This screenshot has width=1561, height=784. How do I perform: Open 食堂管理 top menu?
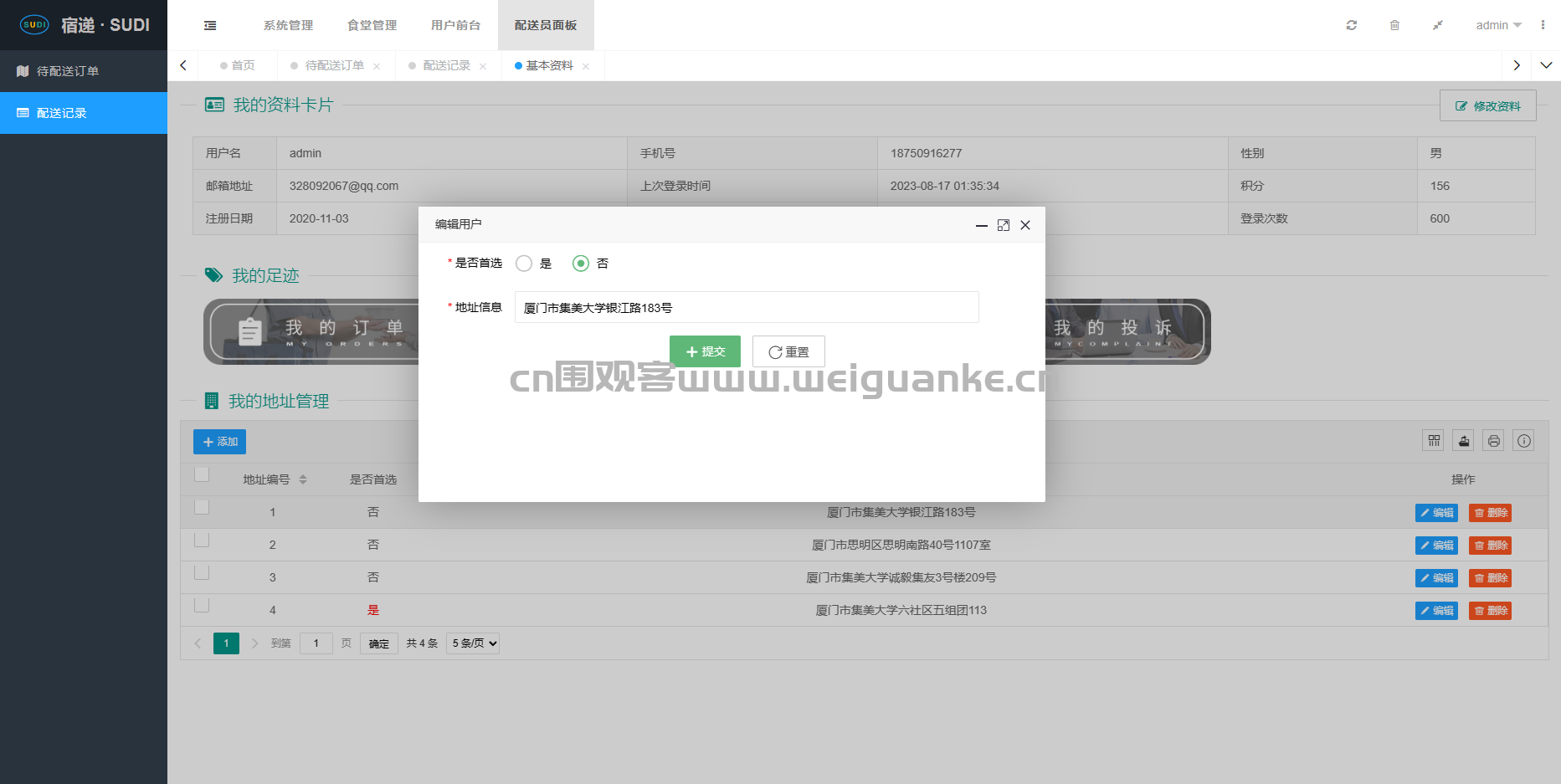click(372, 25)
